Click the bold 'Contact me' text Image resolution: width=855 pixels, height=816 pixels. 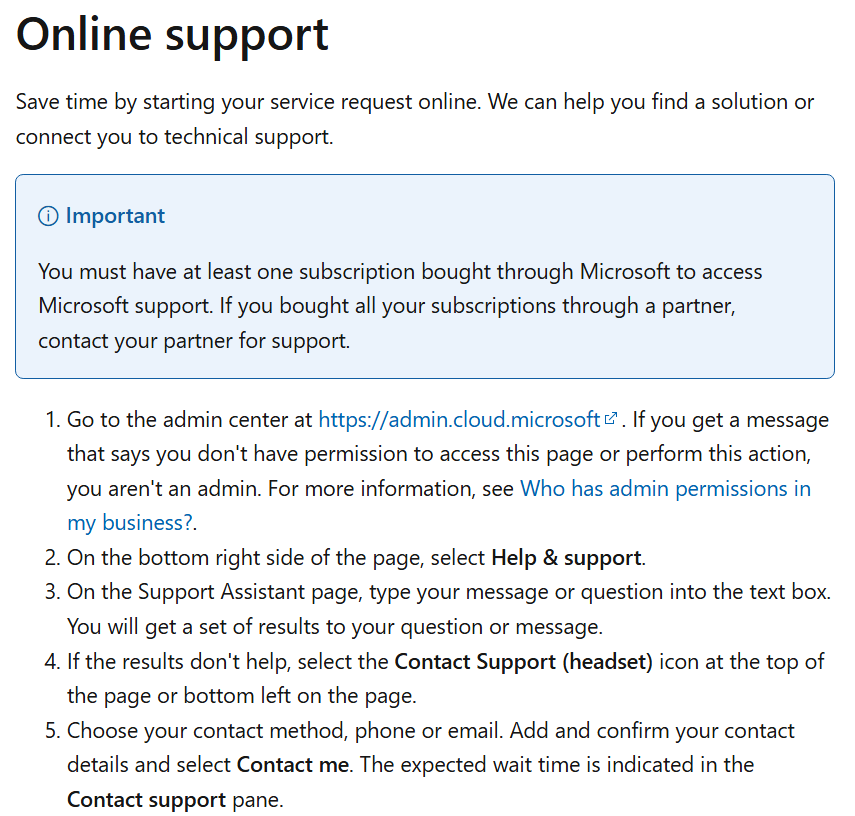pos(293,765)
